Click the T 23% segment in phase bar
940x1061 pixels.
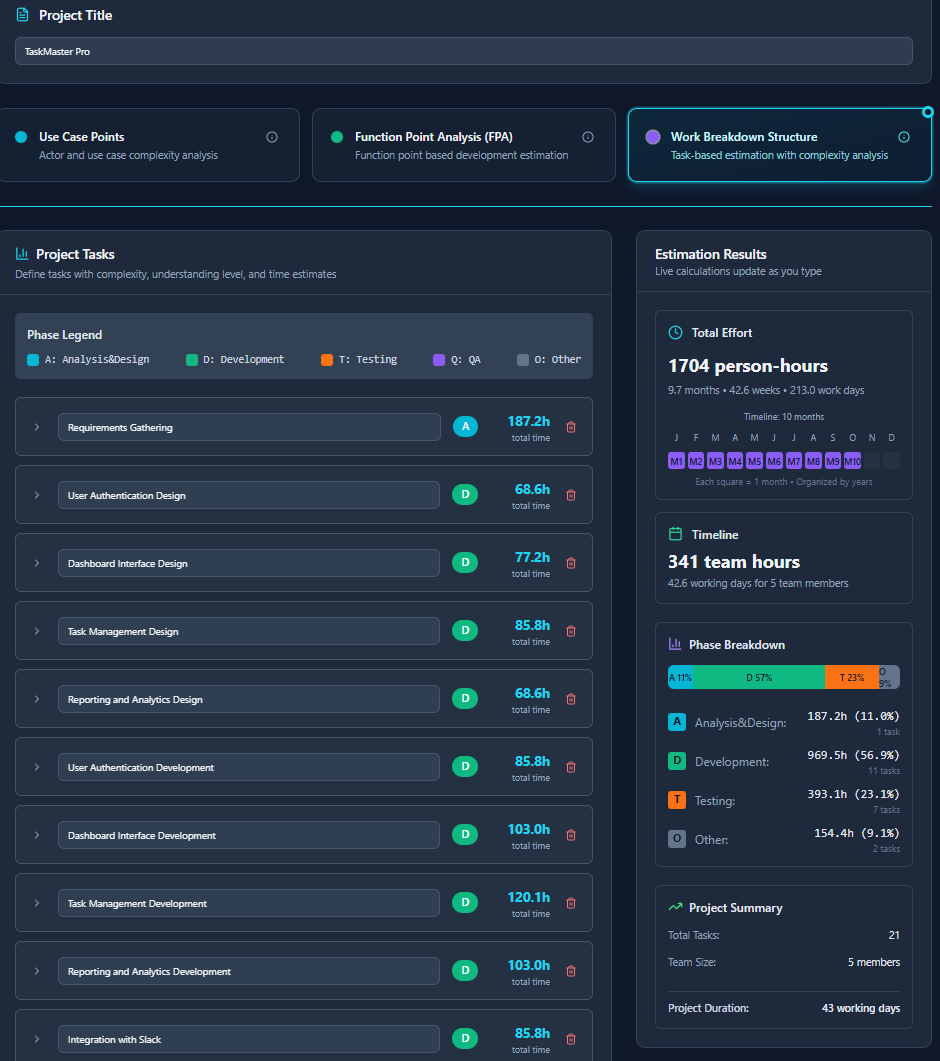852,677
